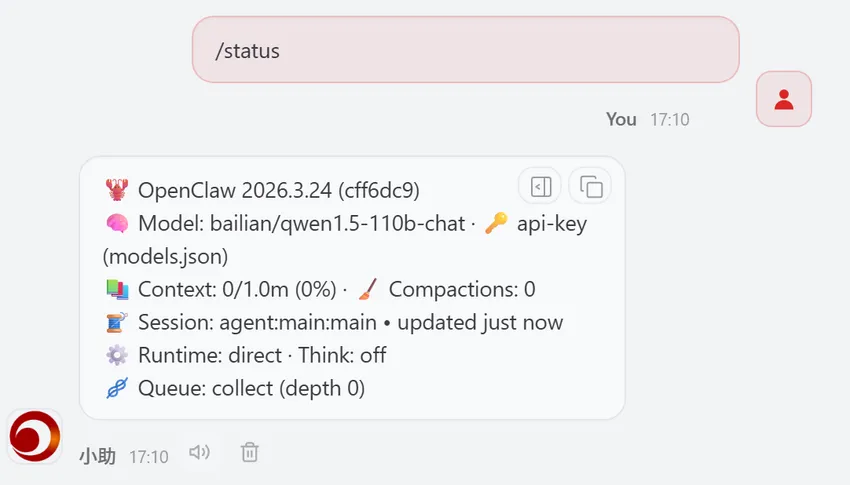
Task: Click the OpenClaw 2026.3.24 version text
Action: 279,191
